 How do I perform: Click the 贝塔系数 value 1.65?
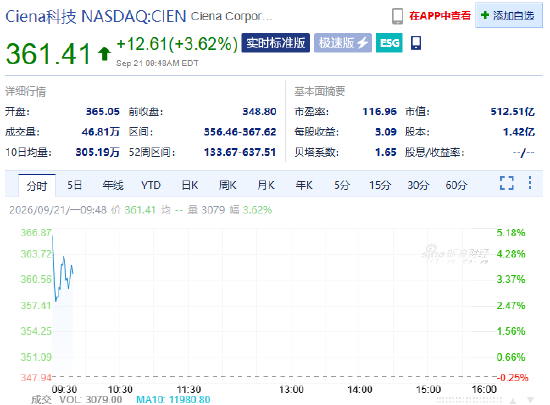tap(386, 152)
